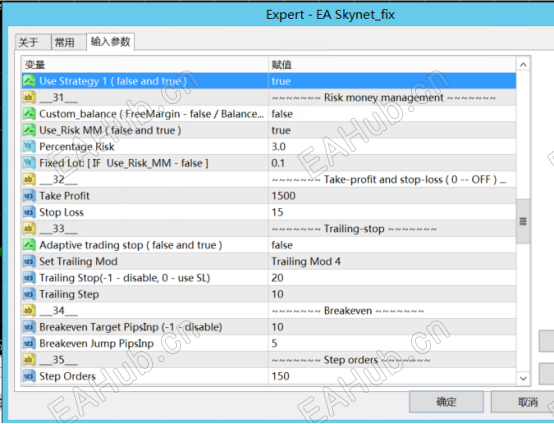Click the ab icon of row __31__
The height and width of the screenshot is (424, 554).
[29, 98]
